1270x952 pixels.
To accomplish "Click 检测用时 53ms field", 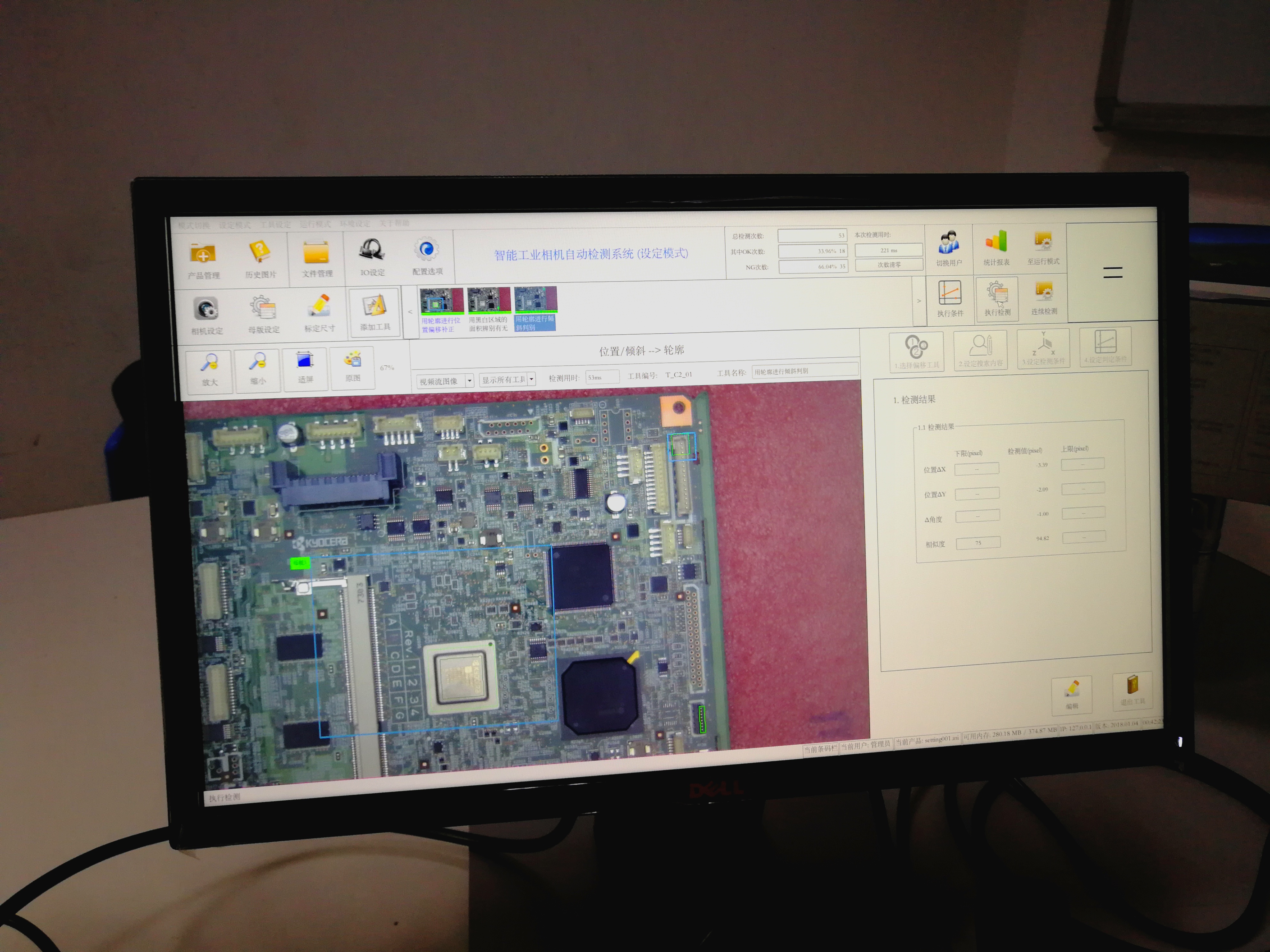I will pyautogui.click(x=602, y=377).
